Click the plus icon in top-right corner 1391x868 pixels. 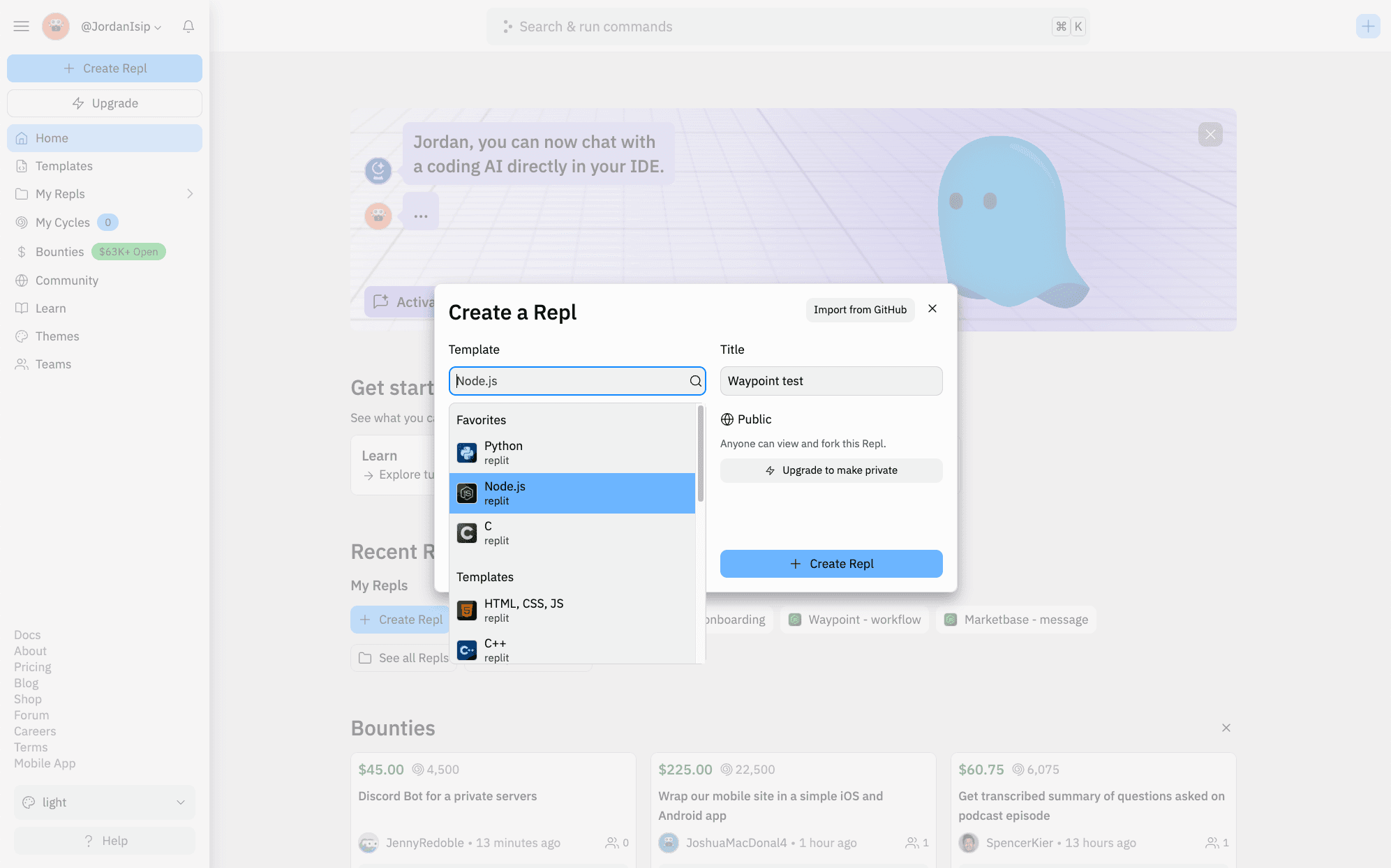tap(1367, 27)
